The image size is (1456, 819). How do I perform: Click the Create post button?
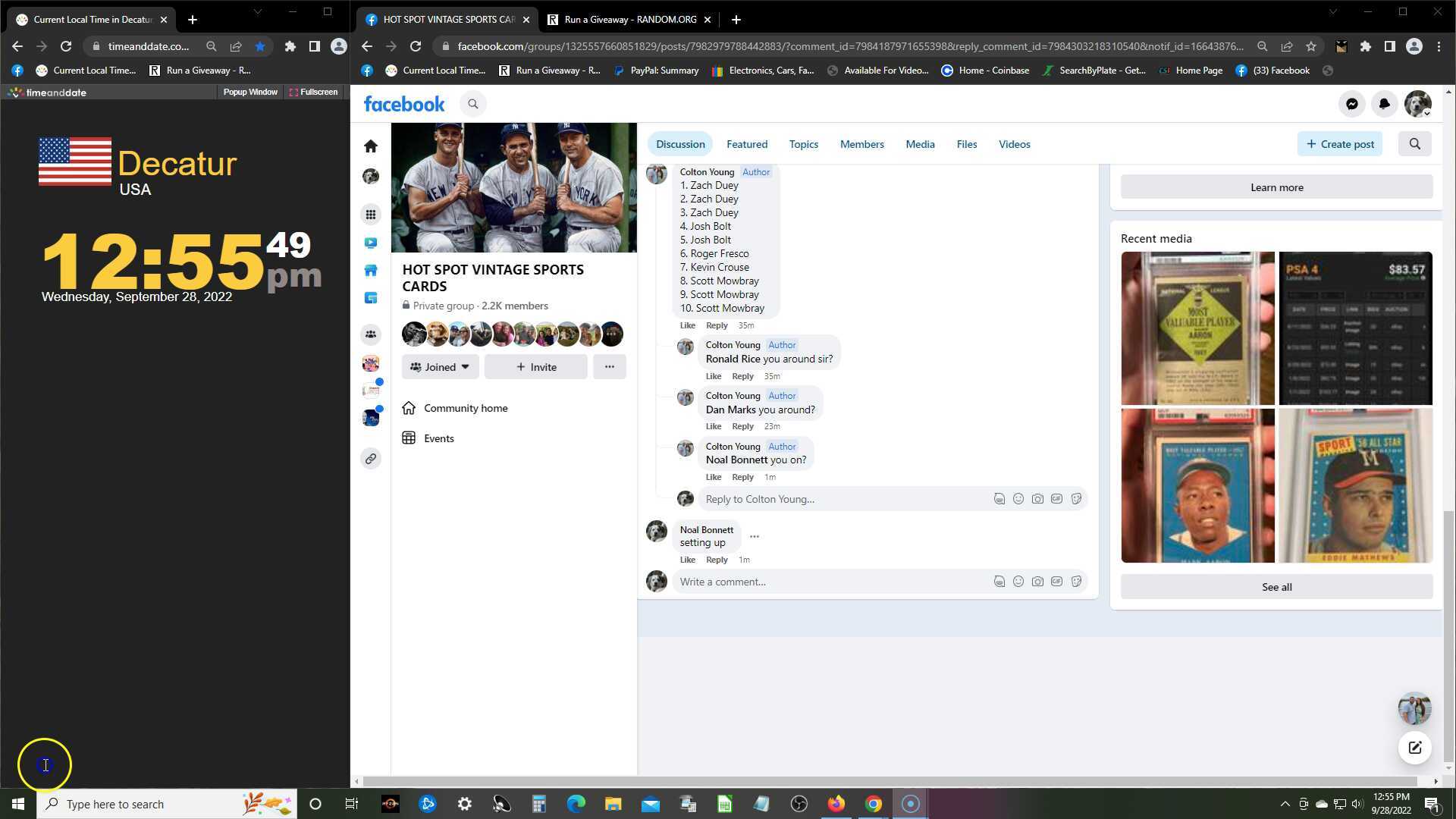point(1340,144)
